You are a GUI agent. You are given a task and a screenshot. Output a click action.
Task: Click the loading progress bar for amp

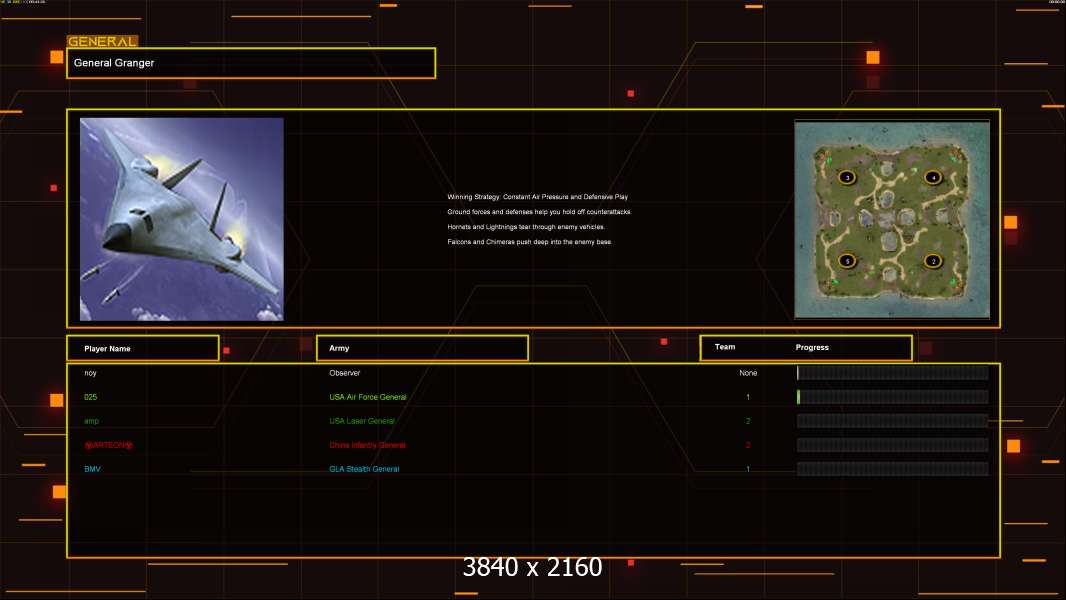[x=893, y=421]
